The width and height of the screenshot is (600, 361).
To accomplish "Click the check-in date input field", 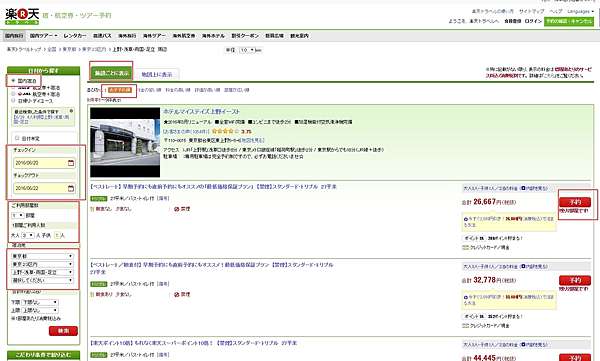I will [x=44, y=163].
